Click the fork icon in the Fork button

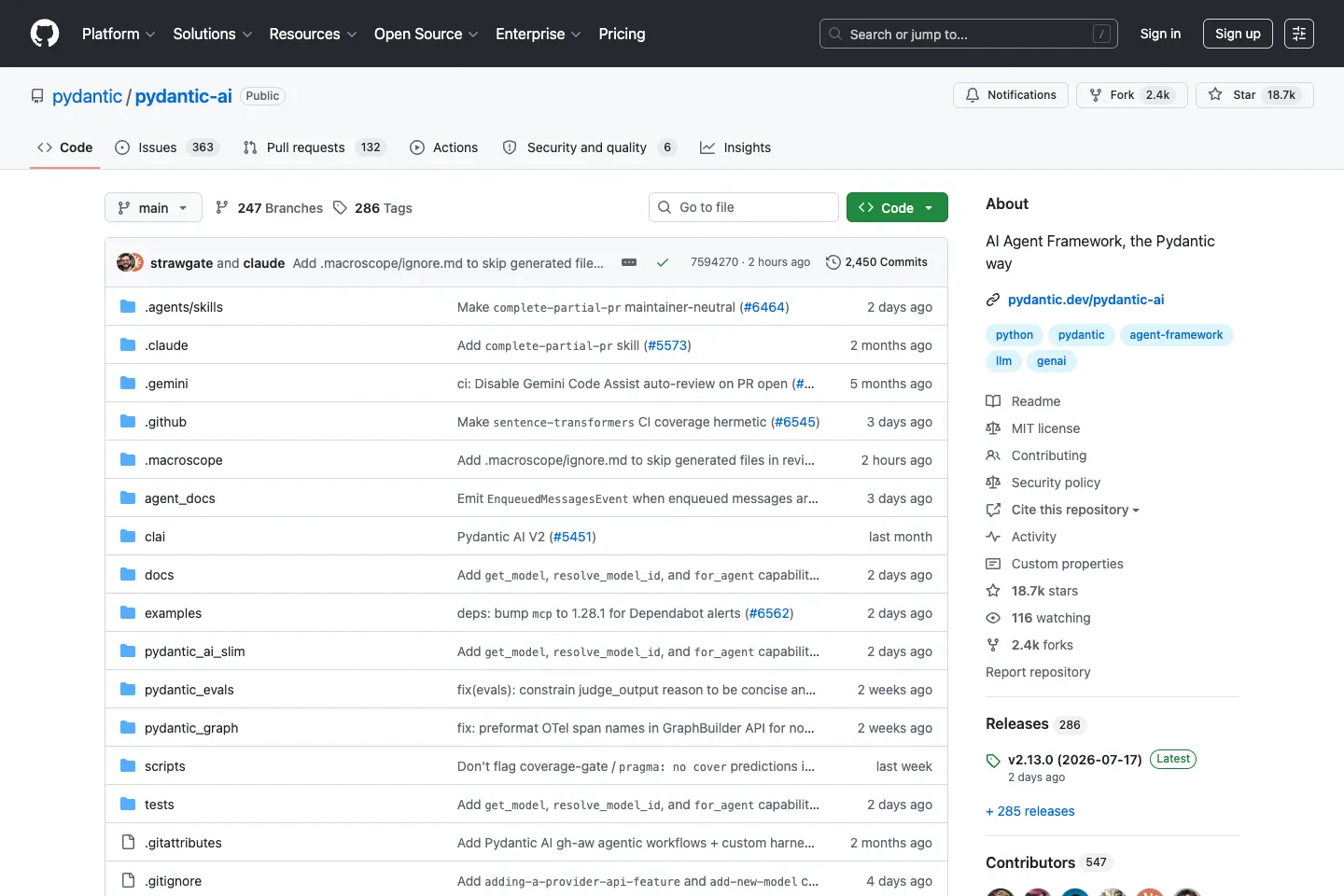click(x=1096, y=95)
